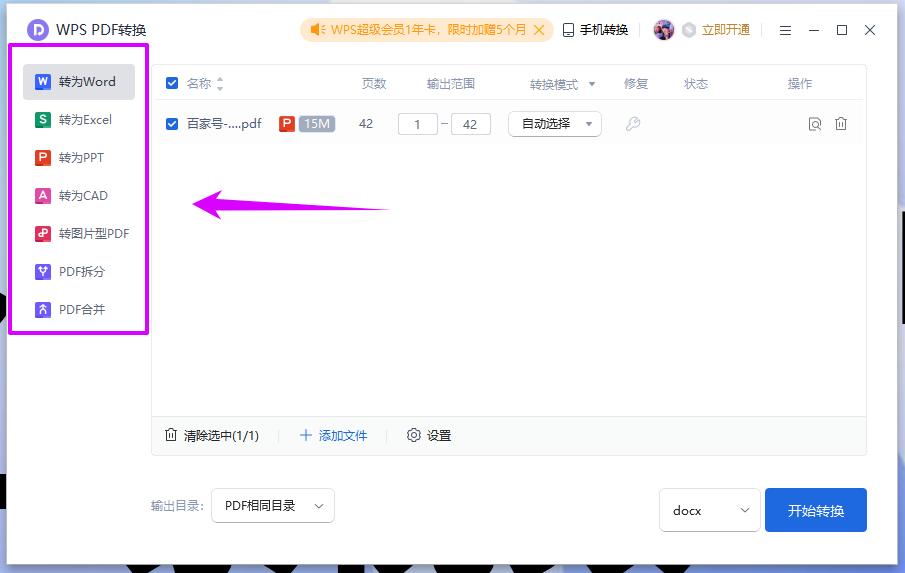Expand the 自动选择 conversion mode dropdown
The height and width of the screenshot is (573, 905).
coord(555,124)
